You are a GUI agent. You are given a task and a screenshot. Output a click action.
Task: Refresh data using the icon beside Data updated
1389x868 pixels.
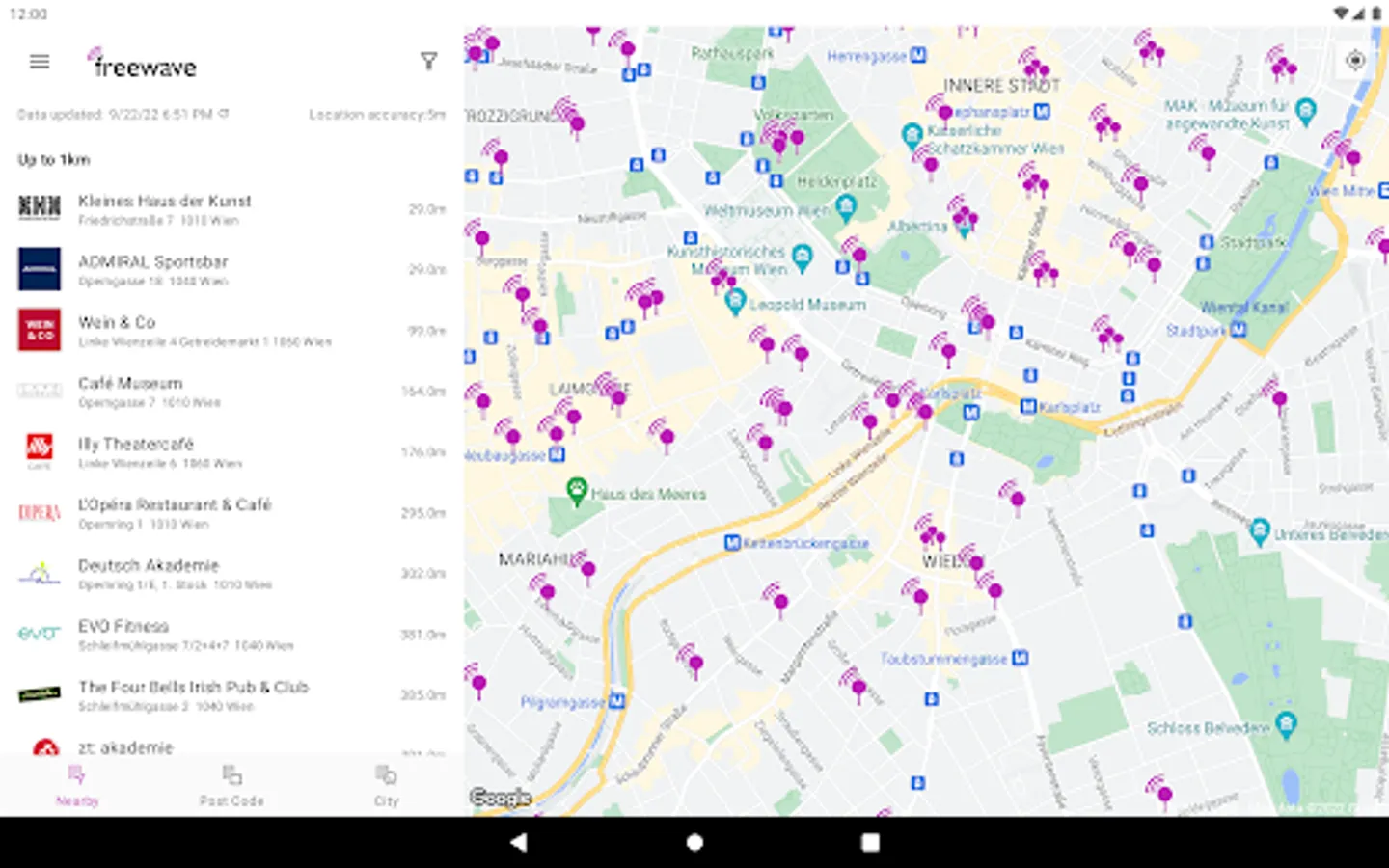tap(224, 114)
